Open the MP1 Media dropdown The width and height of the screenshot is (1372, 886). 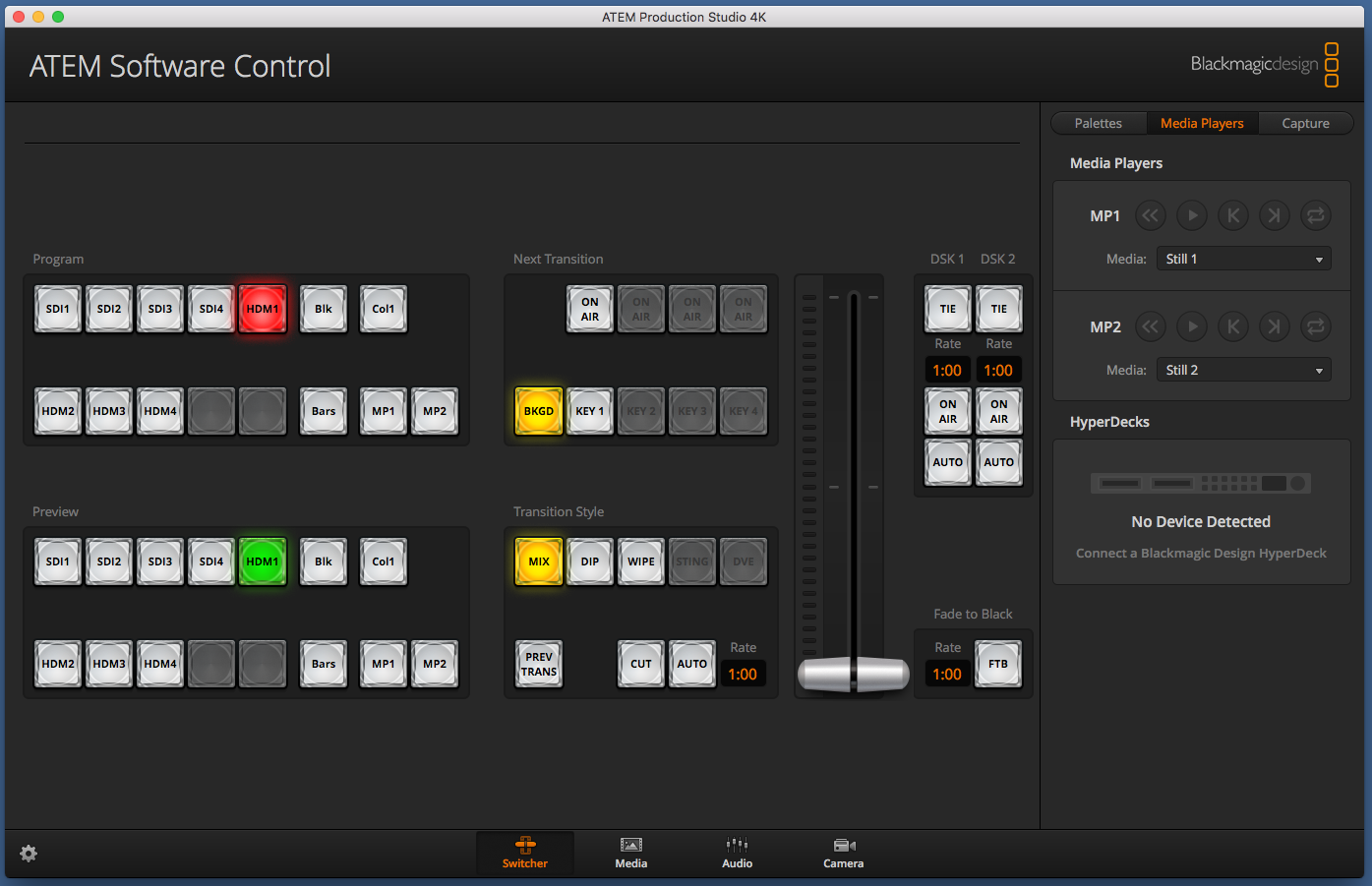click(x=1244, y=259)
